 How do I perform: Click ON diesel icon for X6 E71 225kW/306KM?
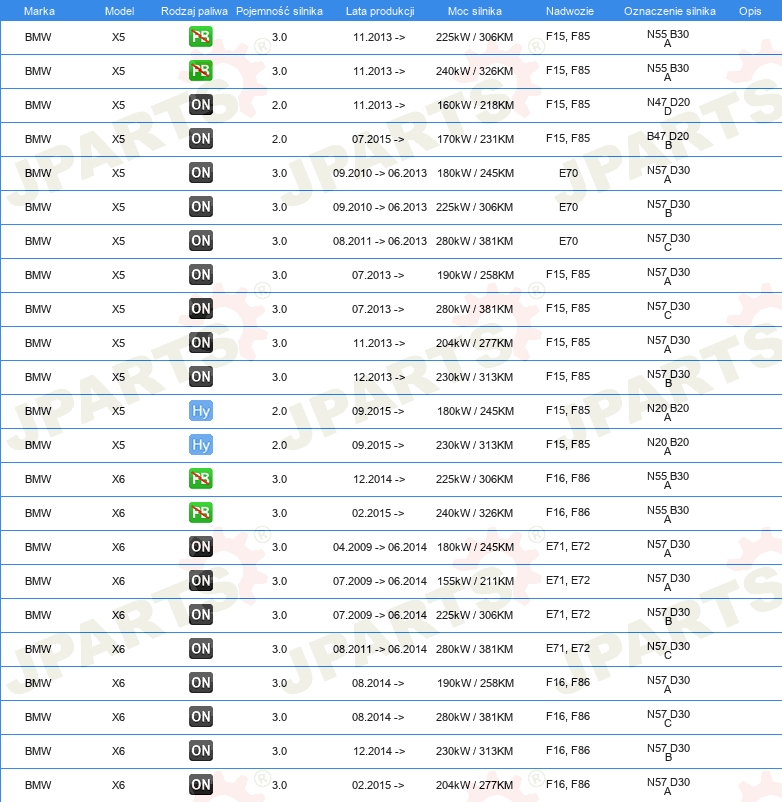tap(200, 615)
